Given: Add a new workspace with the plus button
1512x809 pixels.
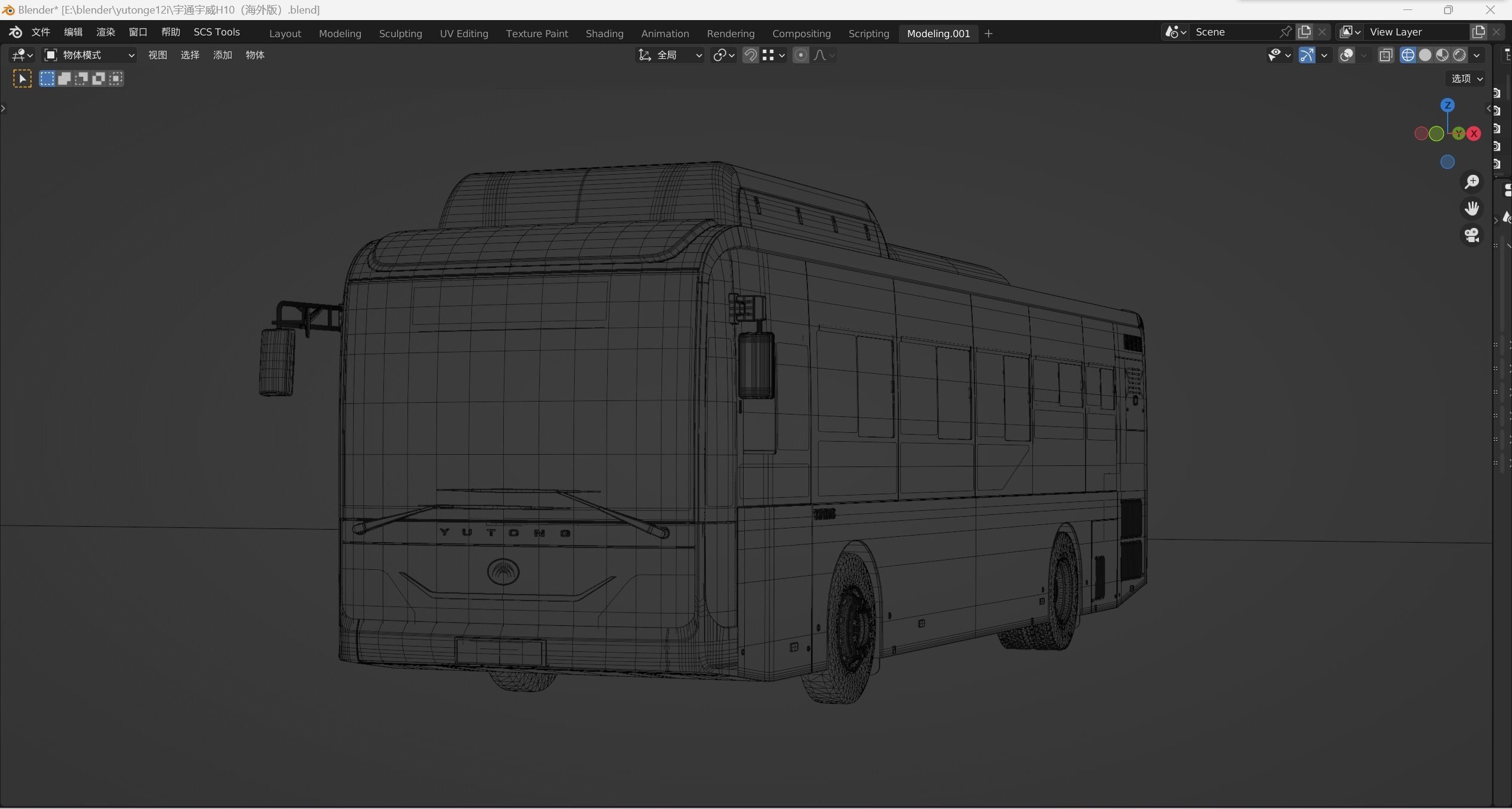Looking at the screenshot, I should click(x=988, y=34).
